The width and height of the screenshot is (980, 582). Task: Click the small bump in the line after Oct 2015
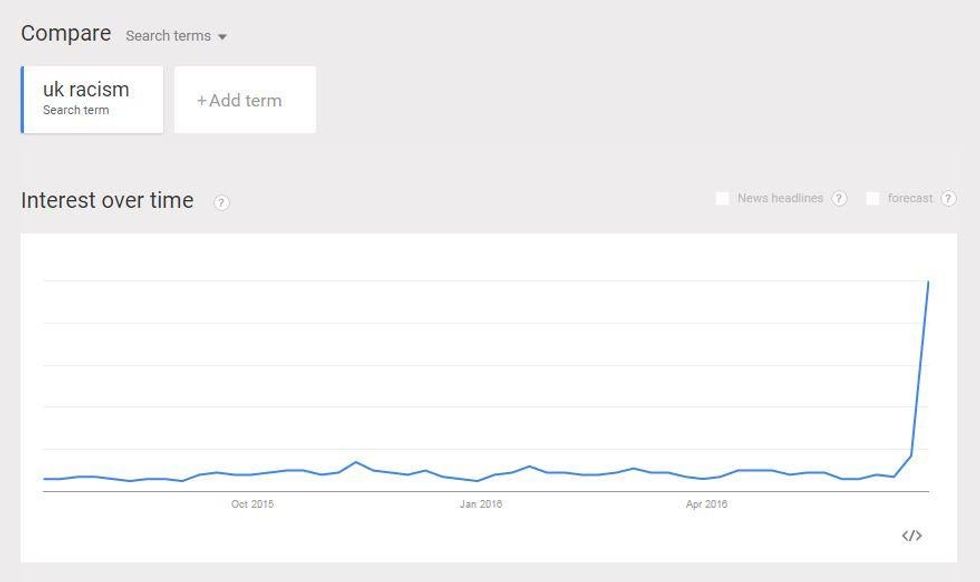pyautogui.click(x=356, y=462)
